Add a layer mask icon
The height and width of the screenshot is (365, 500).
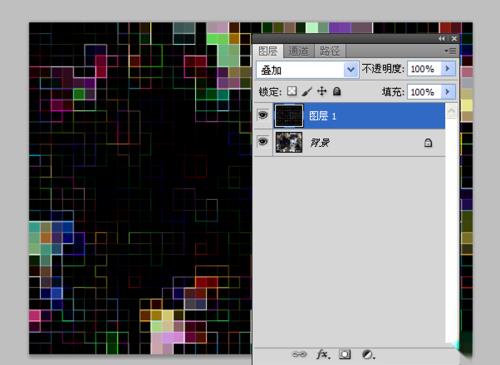(x=345, y=354)
